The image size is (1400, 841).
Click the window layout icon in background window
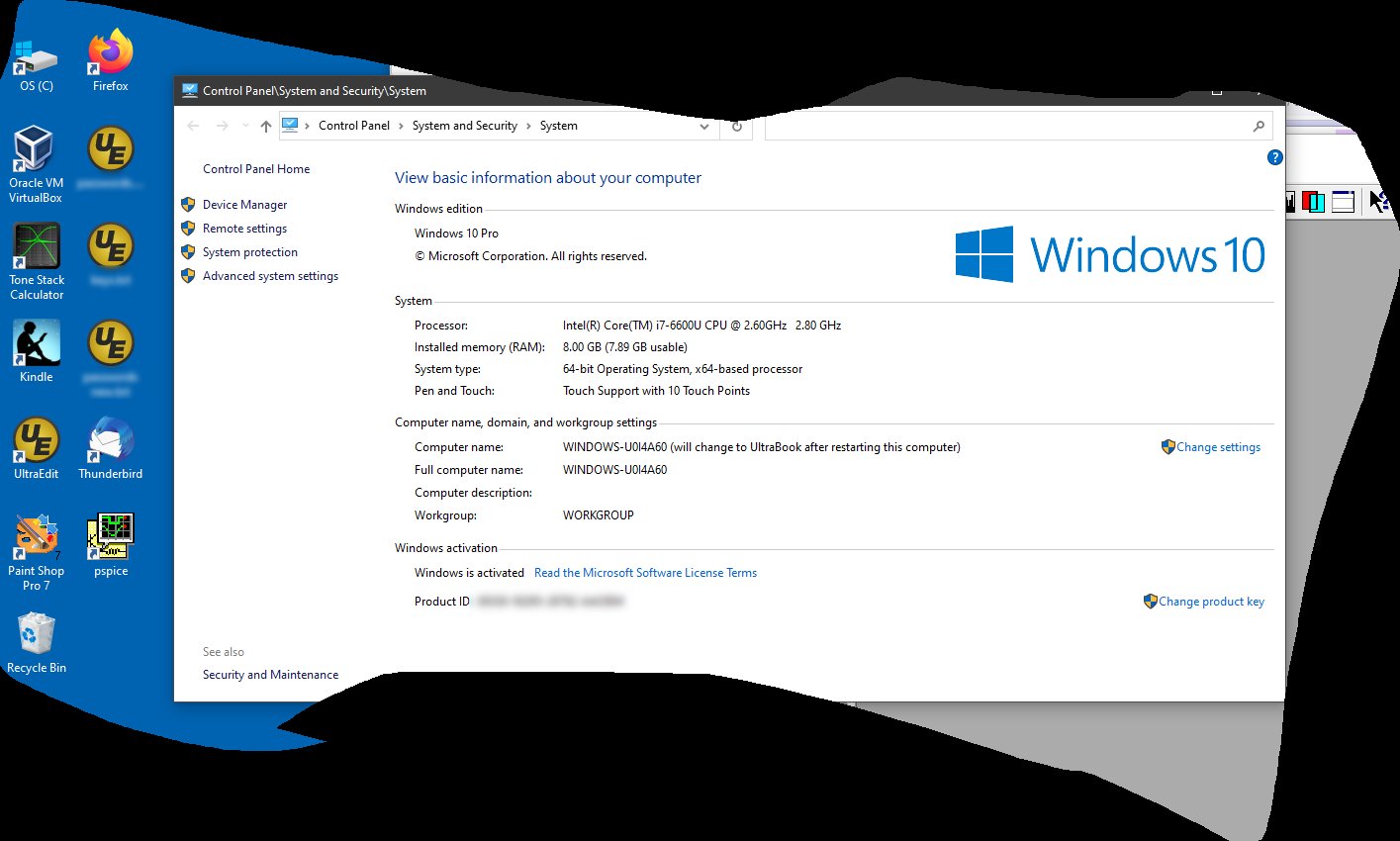[x=1343, y=202]
